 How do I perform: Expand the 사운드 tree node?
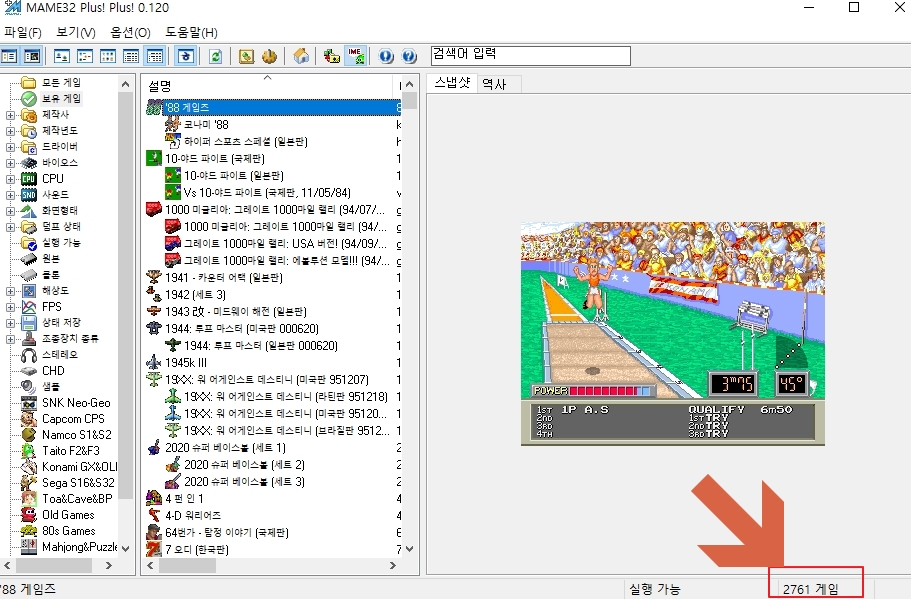(x=10, y=195)
